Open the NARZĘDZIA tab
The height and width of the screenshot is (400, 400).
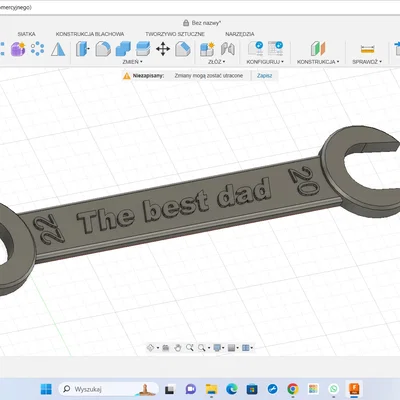(x=240, y=34)
